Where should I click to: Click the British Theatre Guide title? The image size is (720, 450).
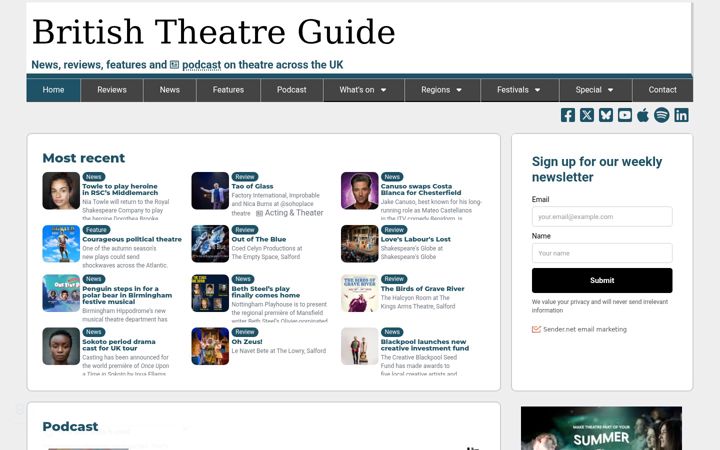[214, 32]
